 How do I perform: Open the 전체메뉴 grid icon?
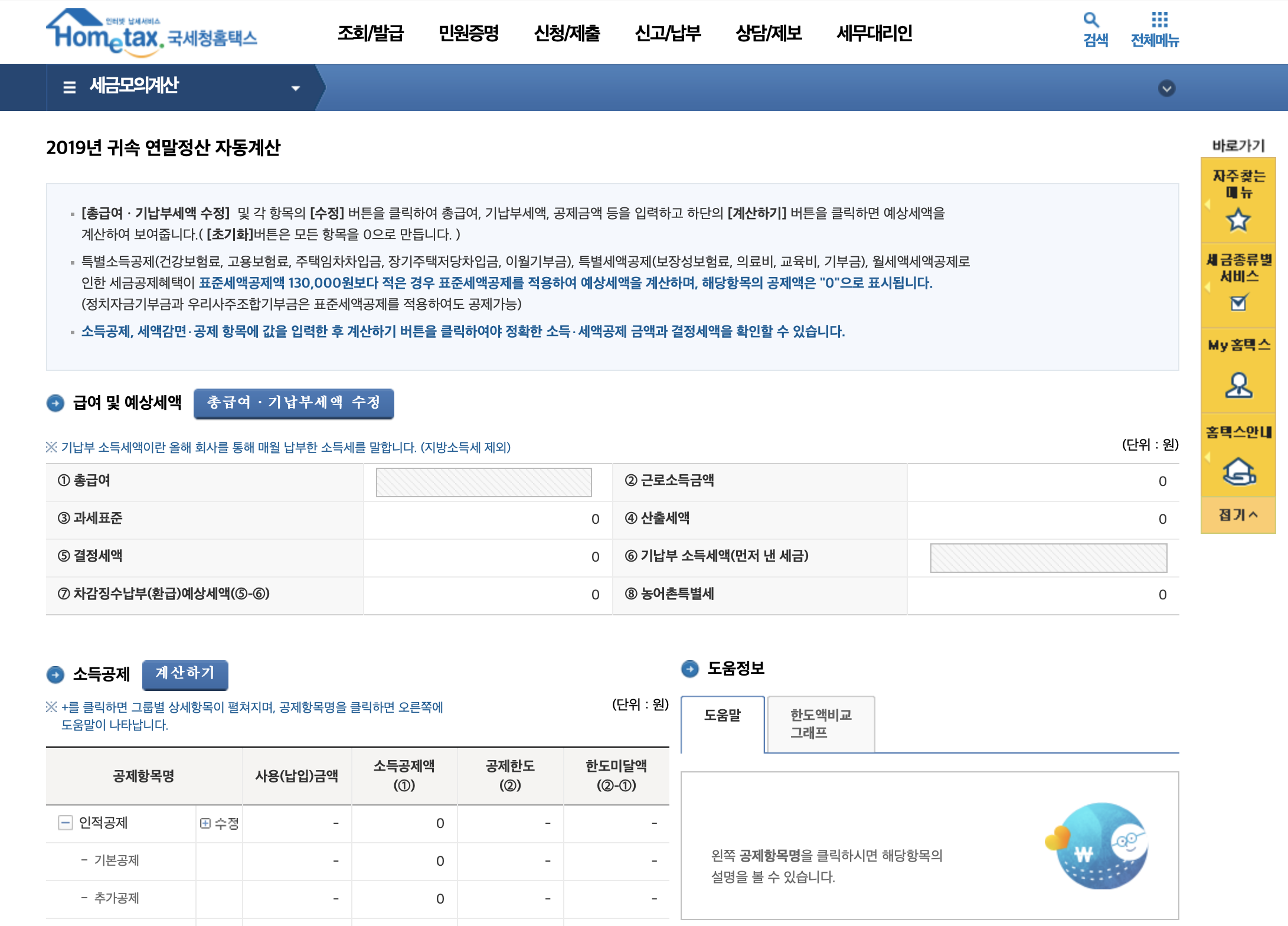click(1159, 20)
